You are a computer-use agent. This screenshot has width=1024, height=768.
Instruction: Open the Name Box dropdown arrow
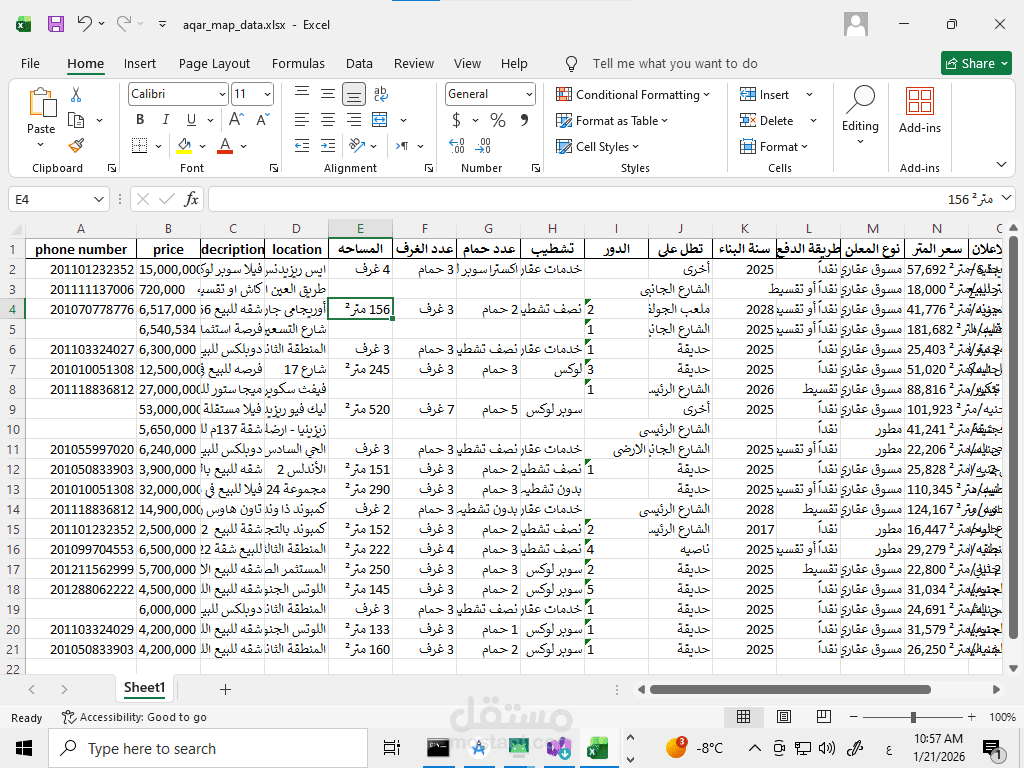click(x=99, y=199)
